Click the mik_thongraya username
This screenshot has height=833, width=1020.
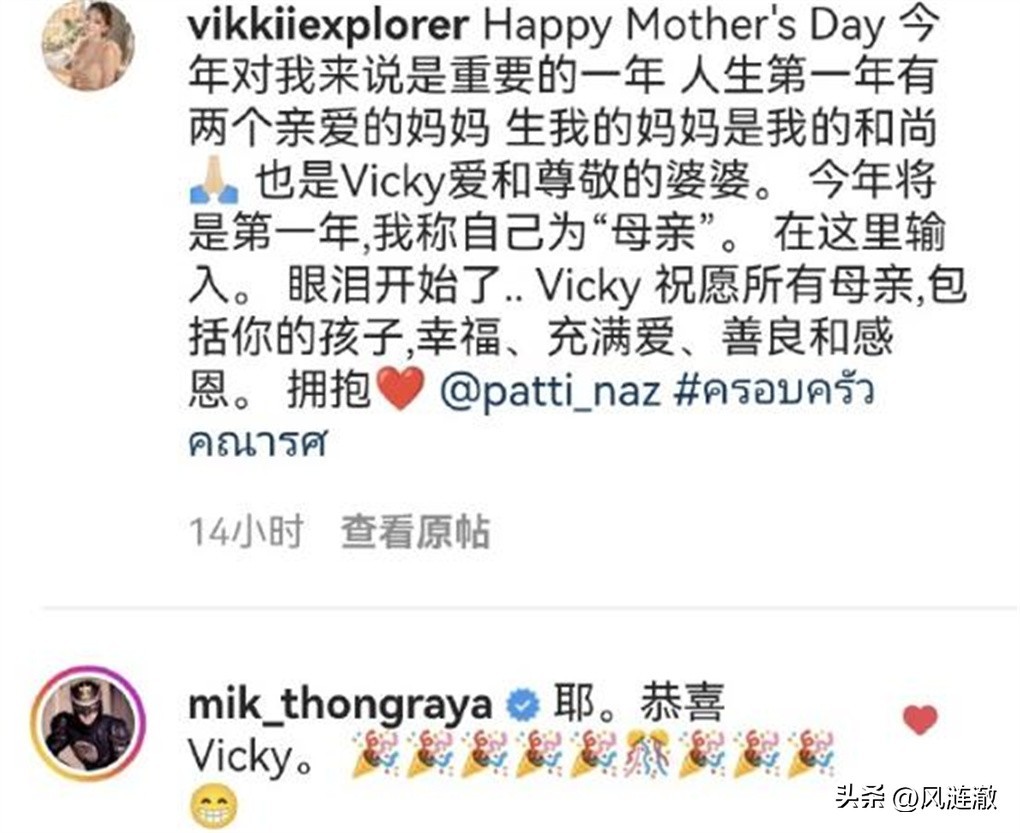pyautogui.click(x=340, y=704)
